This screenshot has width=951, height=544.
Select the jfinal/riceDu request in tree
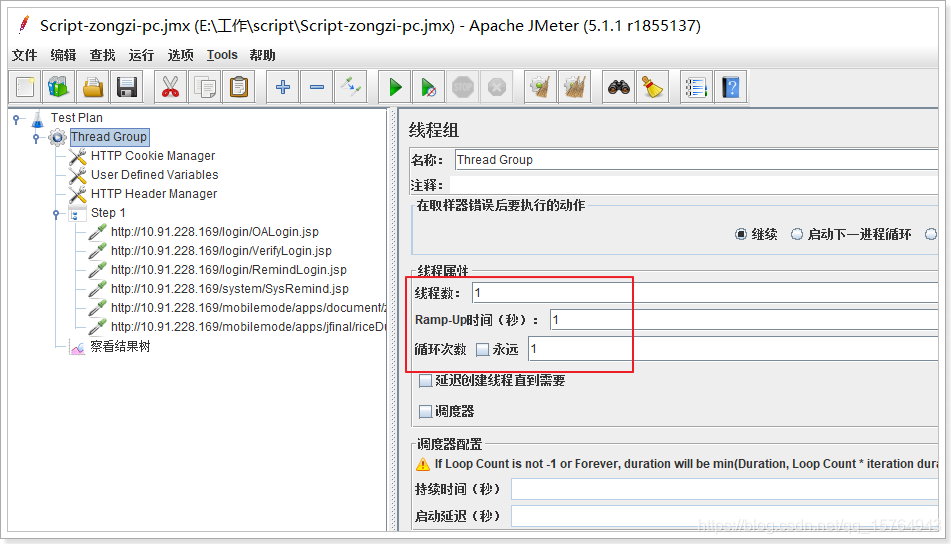(x=248, y=327)
